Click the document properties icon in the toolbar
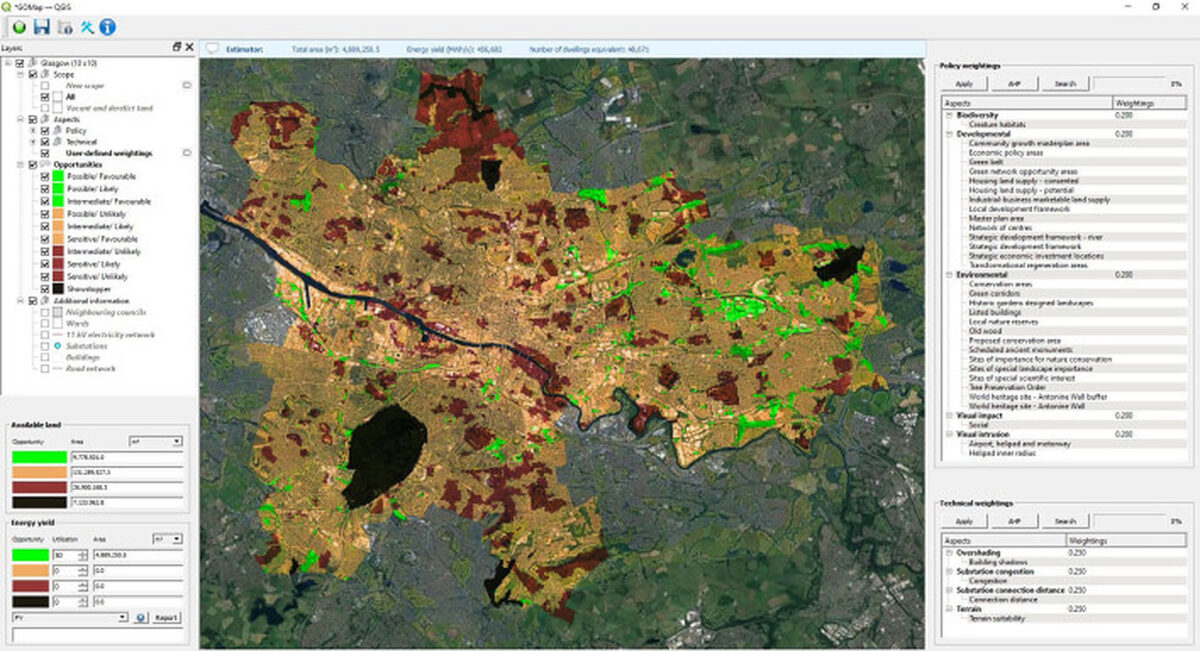This screenshot has height=651, width=1200. click(64, 26)
